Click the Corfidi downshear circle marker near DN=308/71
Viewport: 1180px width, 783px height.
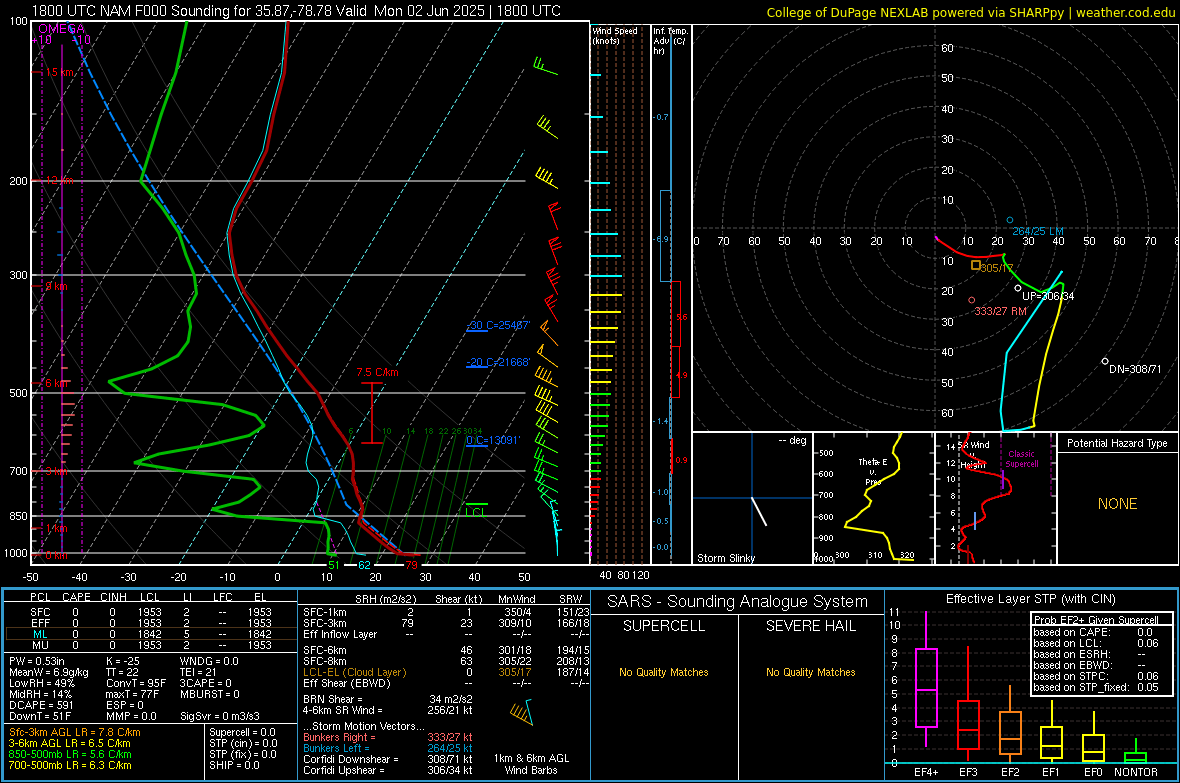[1105, 361]
